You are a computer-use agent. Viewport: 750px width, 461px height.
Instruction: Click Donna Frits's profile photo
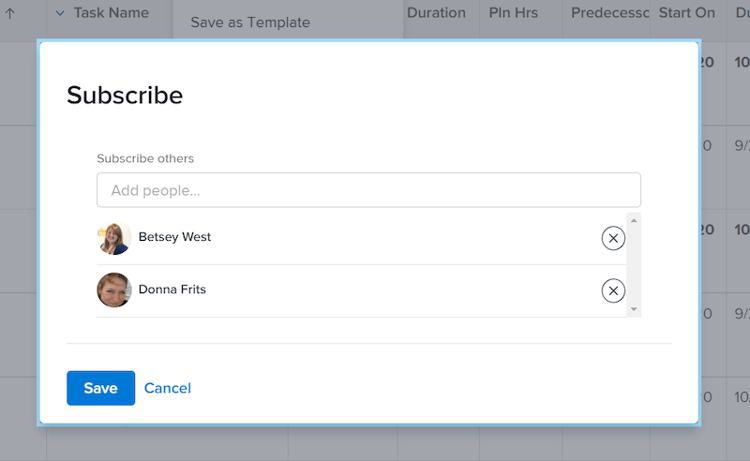click(114, 290)
